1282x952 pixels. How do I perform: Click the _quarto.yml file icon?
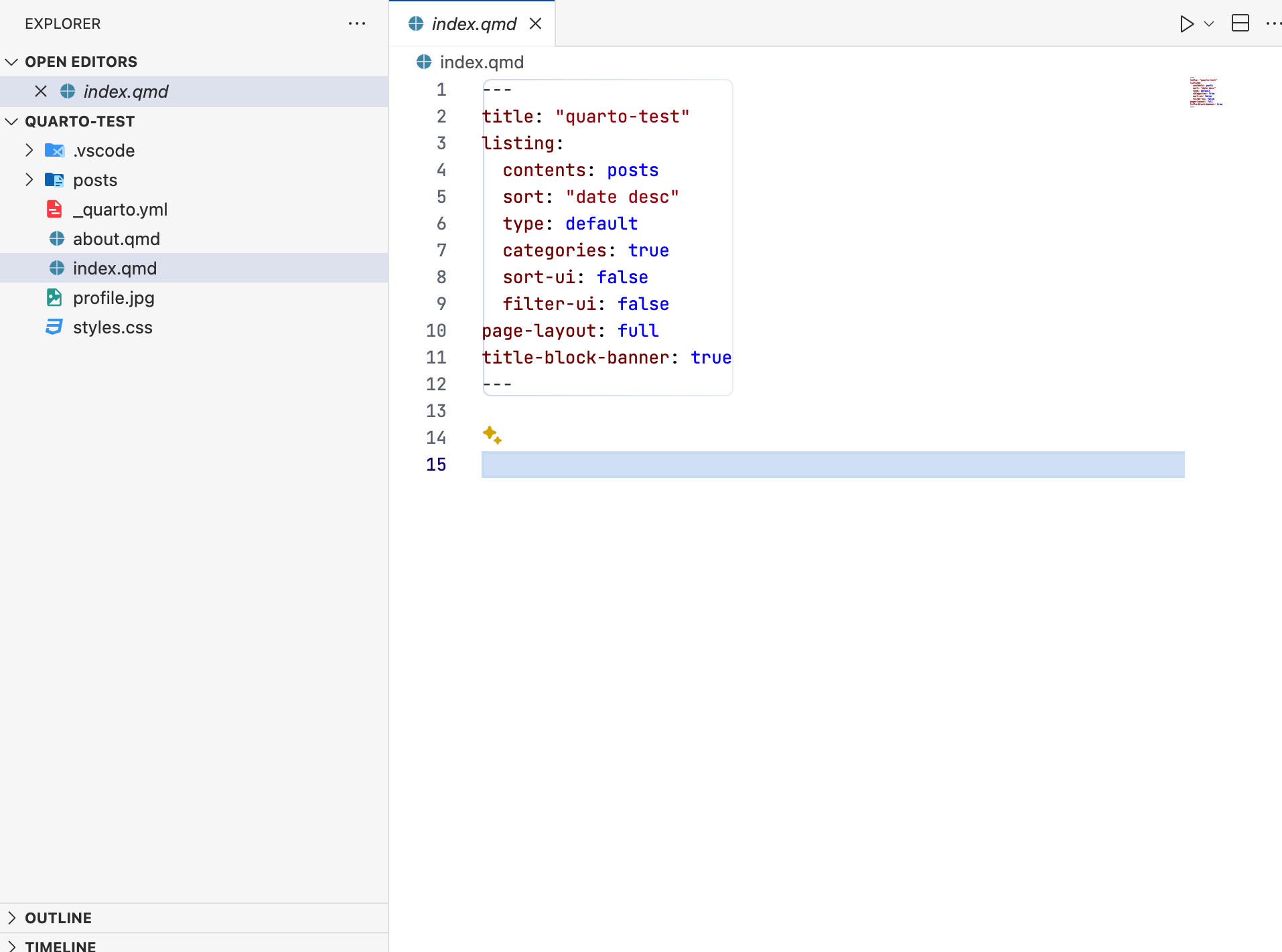coord(54,210)
